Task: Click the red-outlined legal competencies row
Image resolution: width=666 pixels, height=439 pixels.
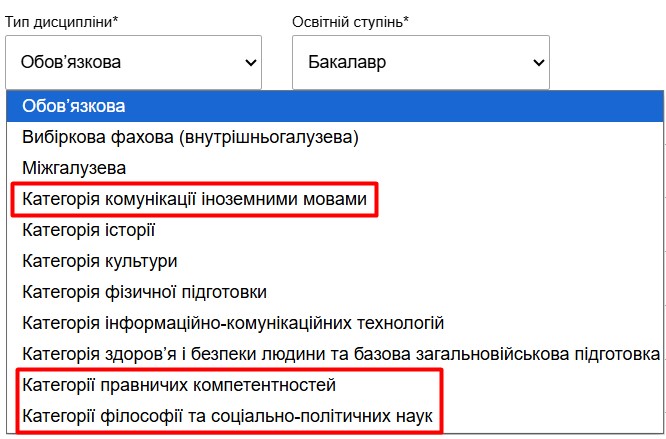Action: 178,384
